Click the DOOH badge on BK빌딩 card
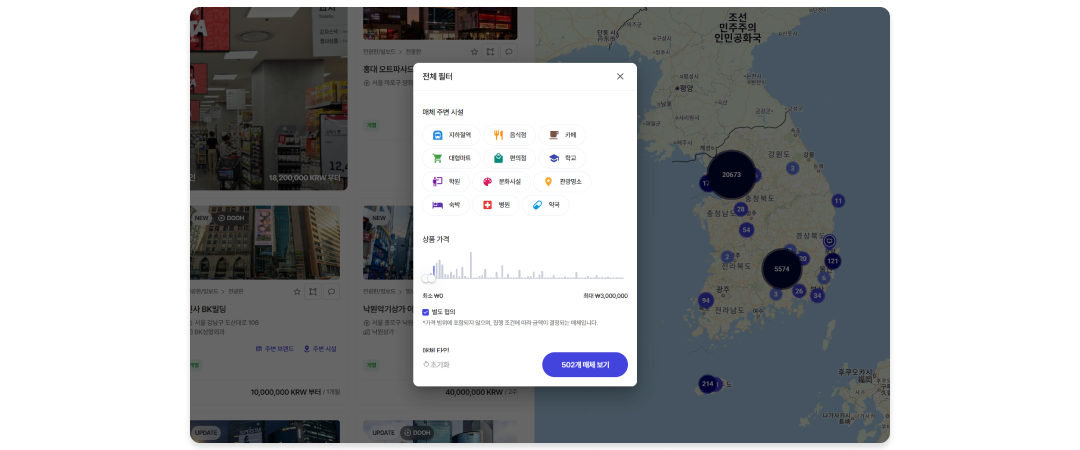Image resolution: width=1080 pixels, height=450 pixels. 231,218
